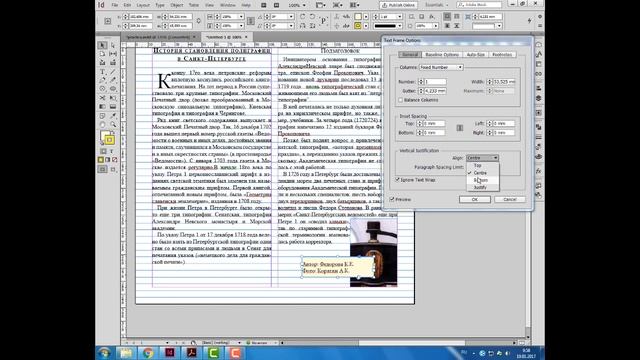The width and height of the screenshot is (640, 360).
Task: Click Cancel in Text Frame Options
Action: [x=510, y=199]
